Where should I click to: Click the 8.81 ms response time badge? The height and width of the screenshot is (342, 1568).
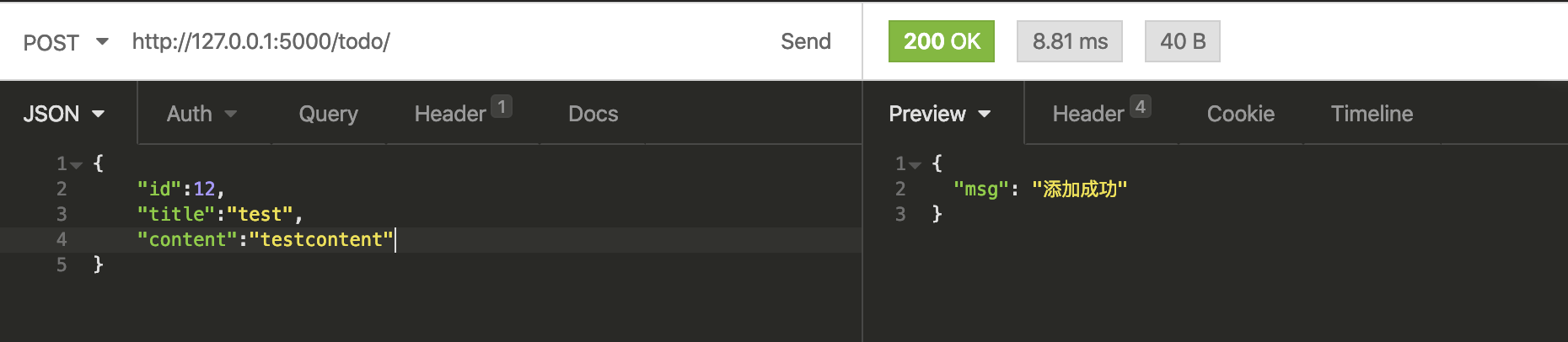pyautogui.click(x=1069, y=42)
